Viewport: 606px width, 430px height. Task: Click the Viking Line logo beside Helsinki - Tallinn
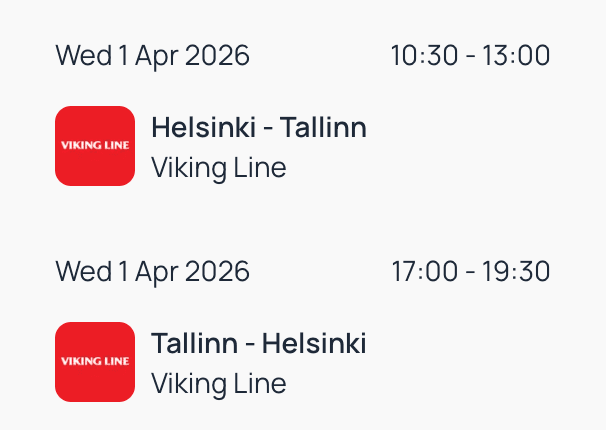tap(95, 146)
